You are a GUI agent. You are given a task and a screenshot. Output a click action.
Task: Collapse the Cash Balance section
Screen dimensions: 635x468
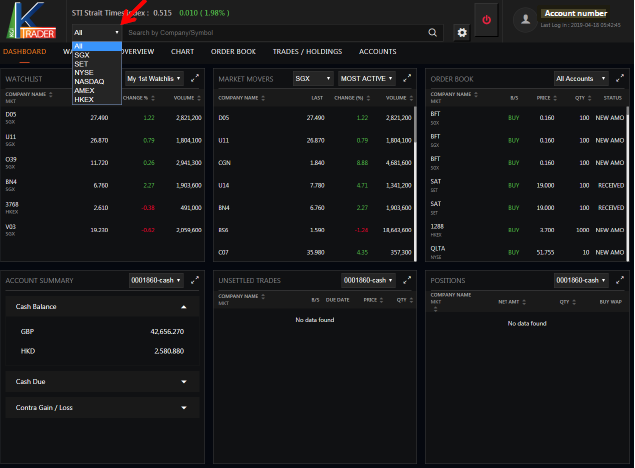102,306
